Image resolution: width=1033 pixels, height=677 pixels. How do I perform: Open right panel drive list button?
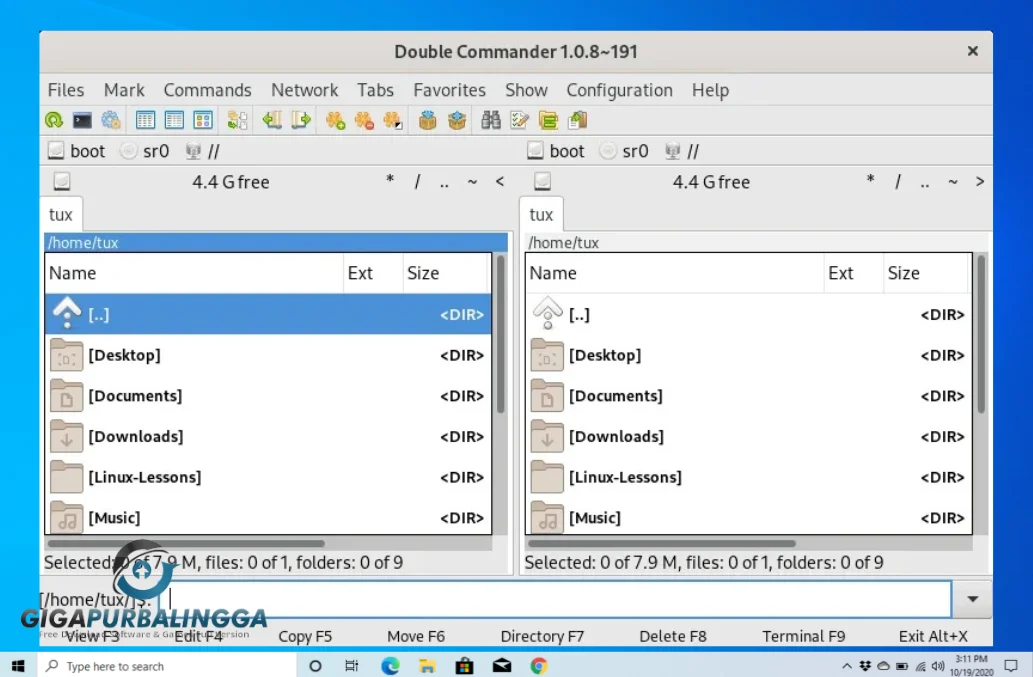click(x=542, y=181)
